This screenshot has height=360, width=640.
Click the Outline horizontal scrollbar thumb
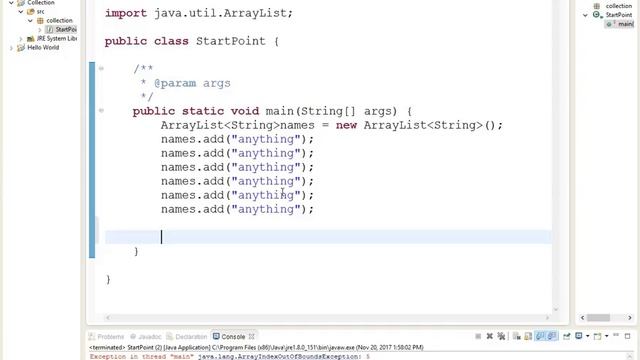598,318
